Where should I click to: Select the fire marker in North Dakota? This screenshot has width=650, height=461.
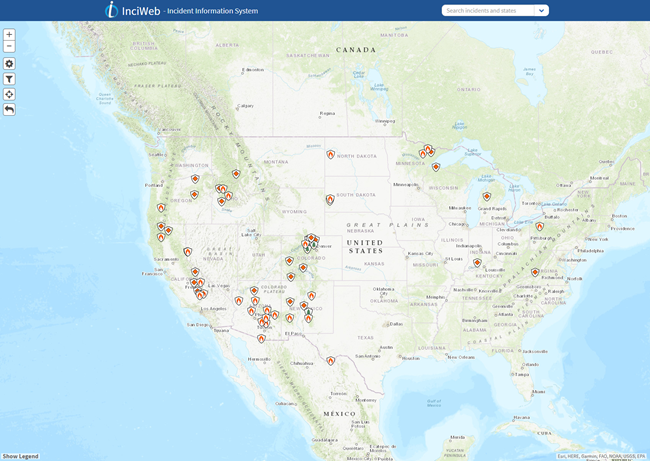click(x=330, y=154)
